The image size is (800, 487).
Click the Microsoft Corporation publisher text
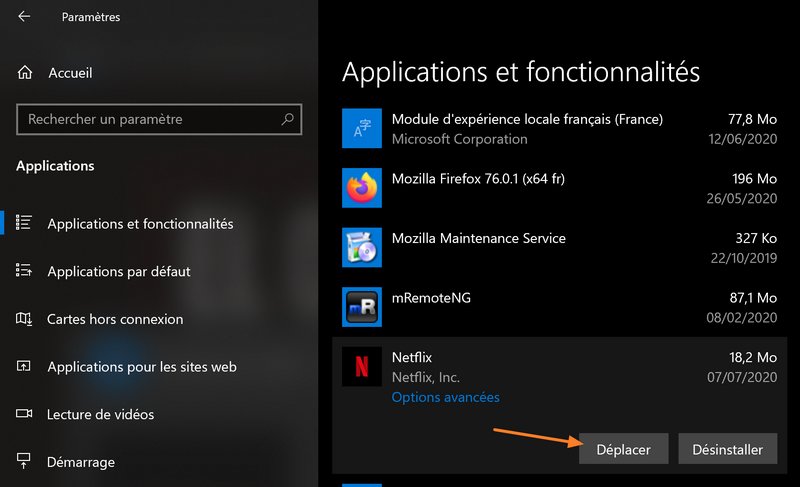(x=459, y=139)
